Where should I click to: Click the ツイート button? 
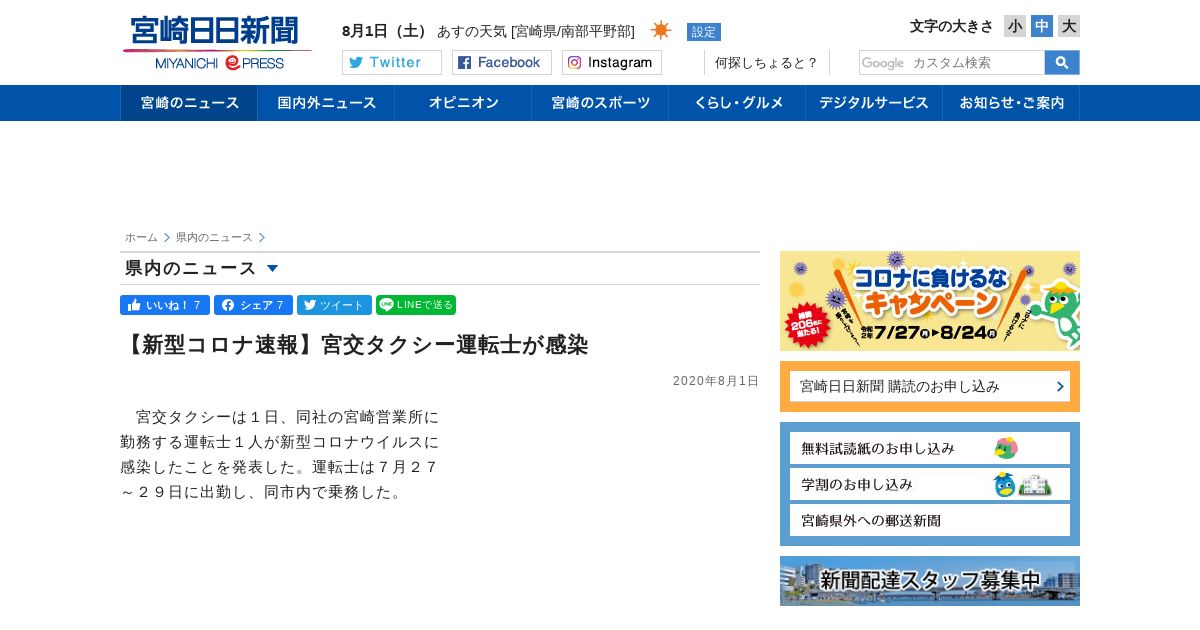334,305
